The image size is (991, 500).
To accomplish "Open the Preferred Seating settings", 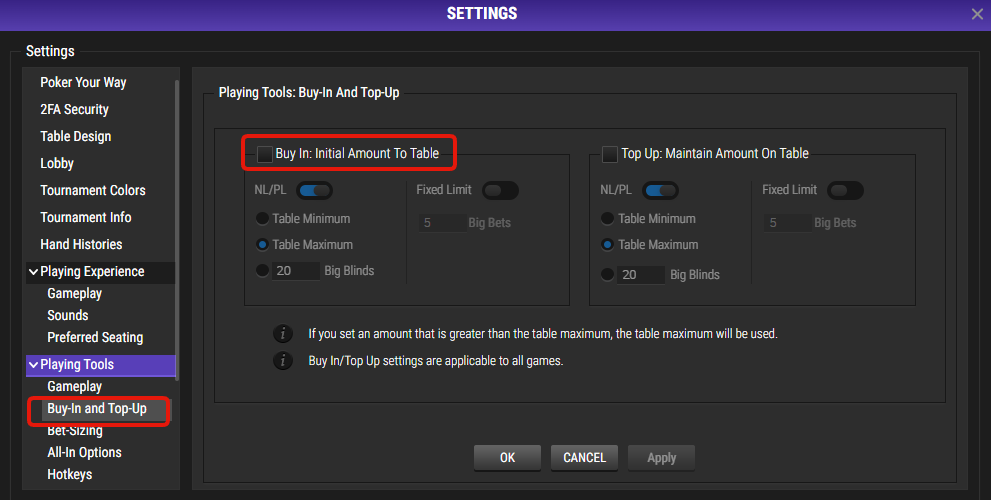I will coord(95,338).
